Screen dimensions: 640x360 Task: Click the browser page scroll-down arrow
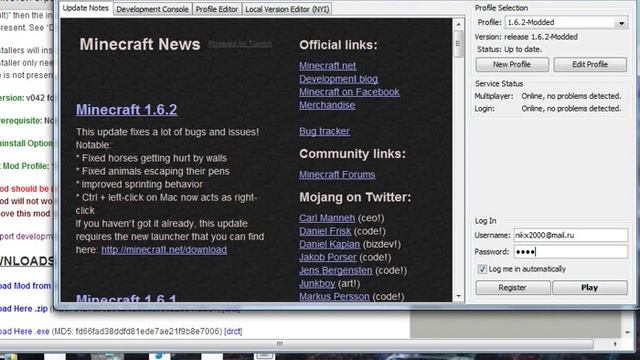[627, 332]
